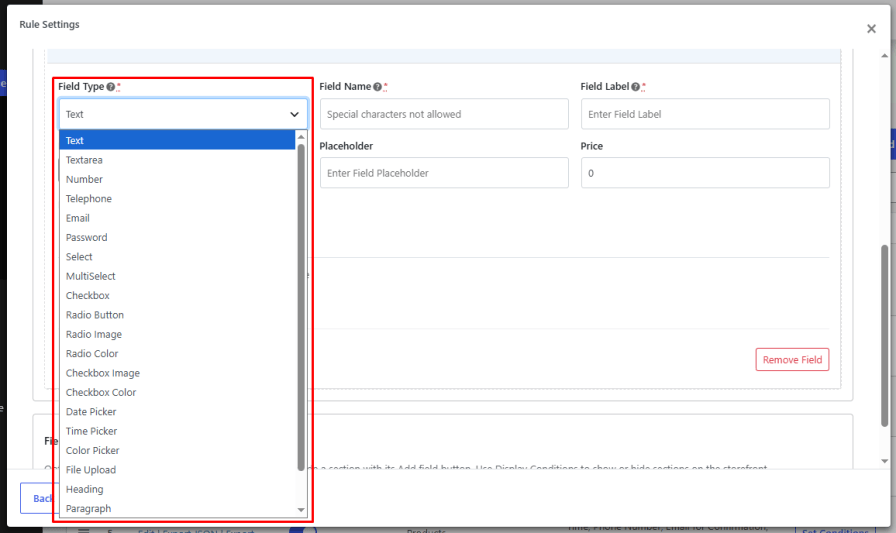
Task: Select the Paragraph option
Action: click(x=177, y=509)
